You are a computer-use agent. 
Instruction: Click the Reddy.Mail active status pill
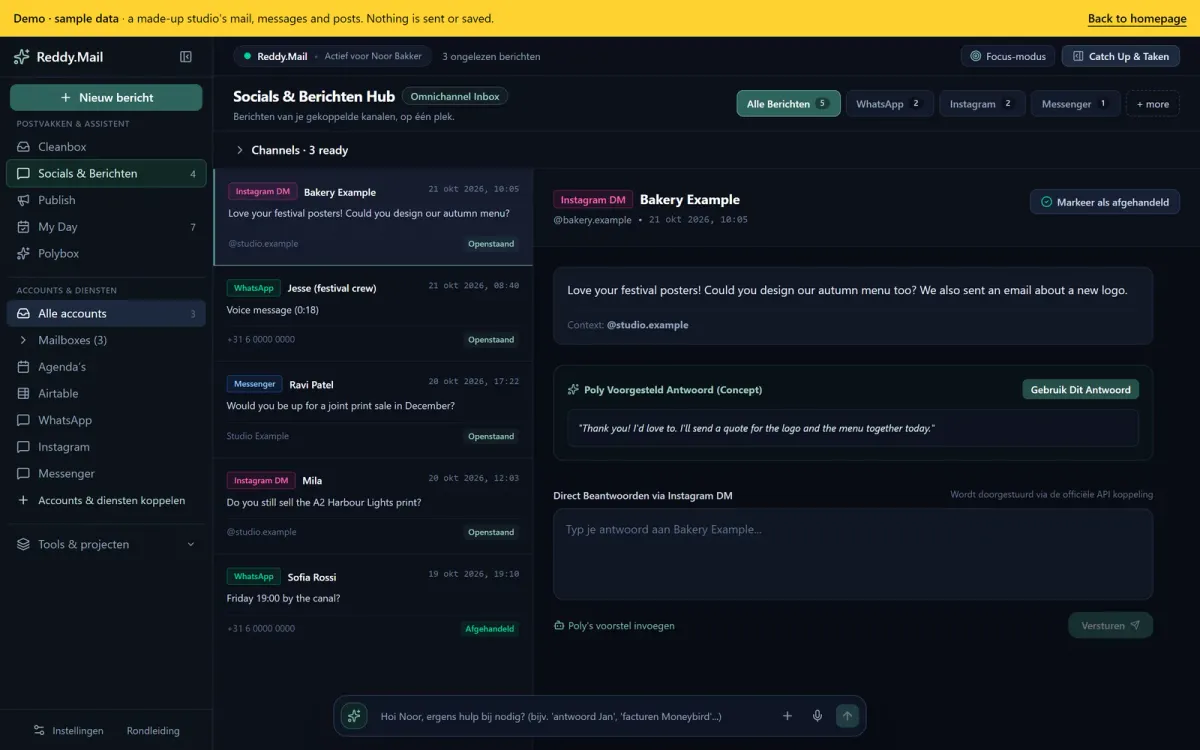(333, 57)
